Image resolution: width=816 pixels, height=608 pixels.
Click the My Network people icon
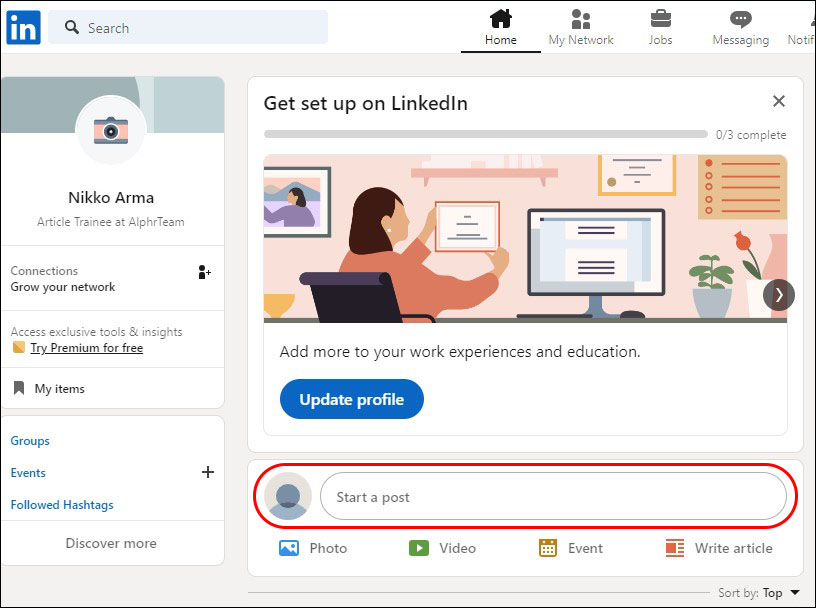(x=581, y=19)
